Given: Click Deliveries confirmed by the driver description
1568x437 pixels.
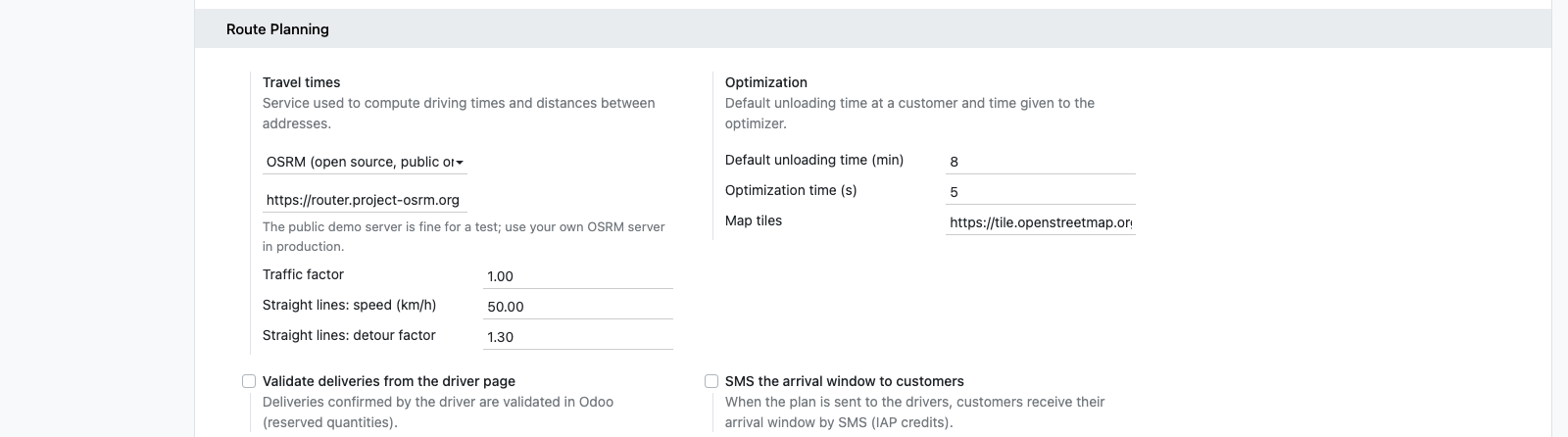Looking at the screenshot, I should (438, 412).
